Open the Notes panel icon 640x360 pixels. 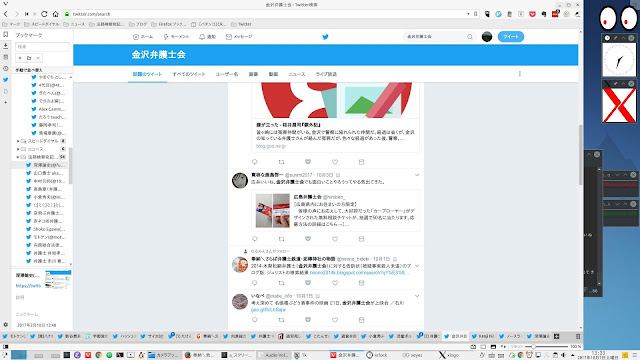pos(5,57)
